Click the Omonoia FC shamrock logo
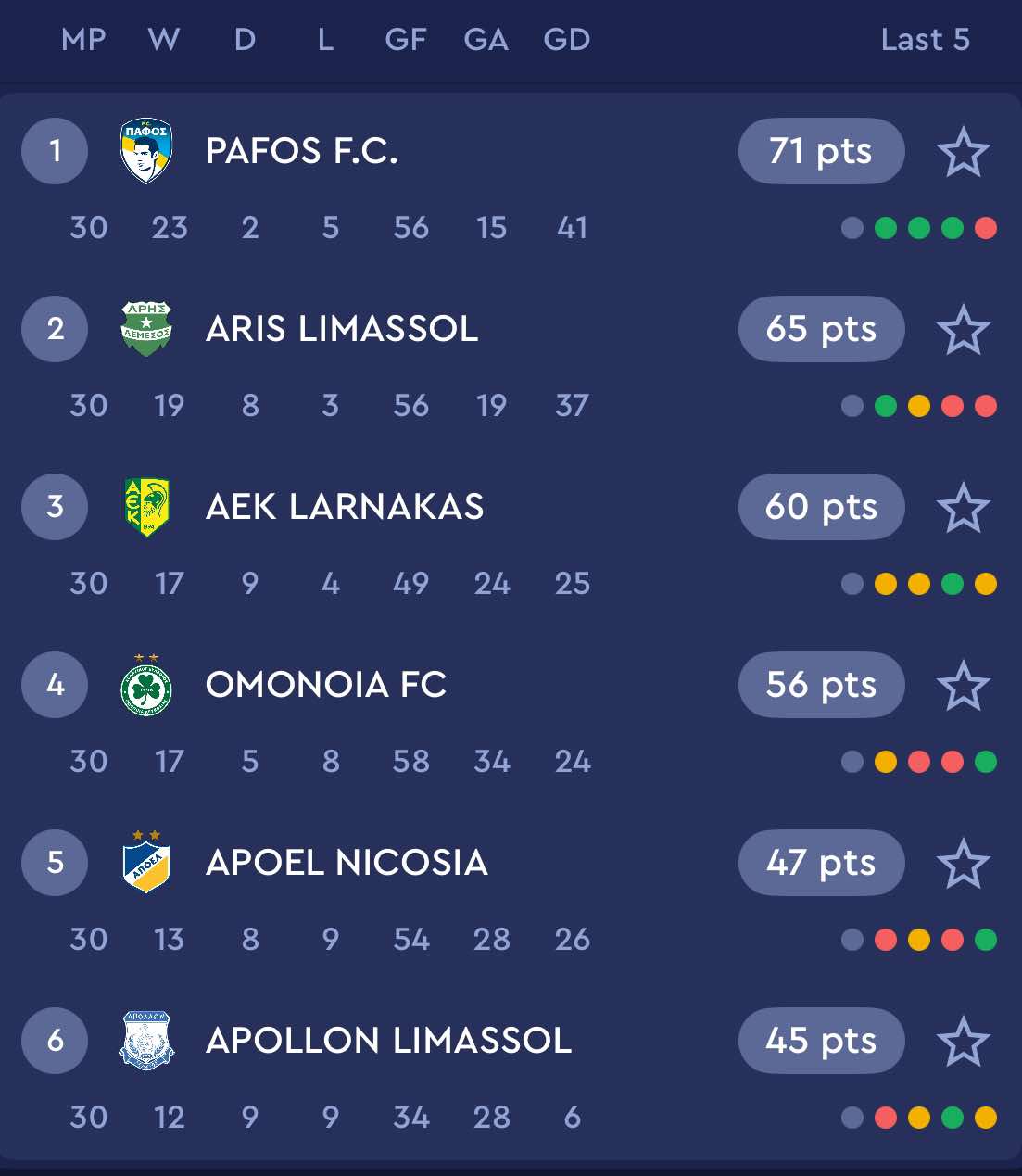1022x1176 pixels. (x=146, y=685)
